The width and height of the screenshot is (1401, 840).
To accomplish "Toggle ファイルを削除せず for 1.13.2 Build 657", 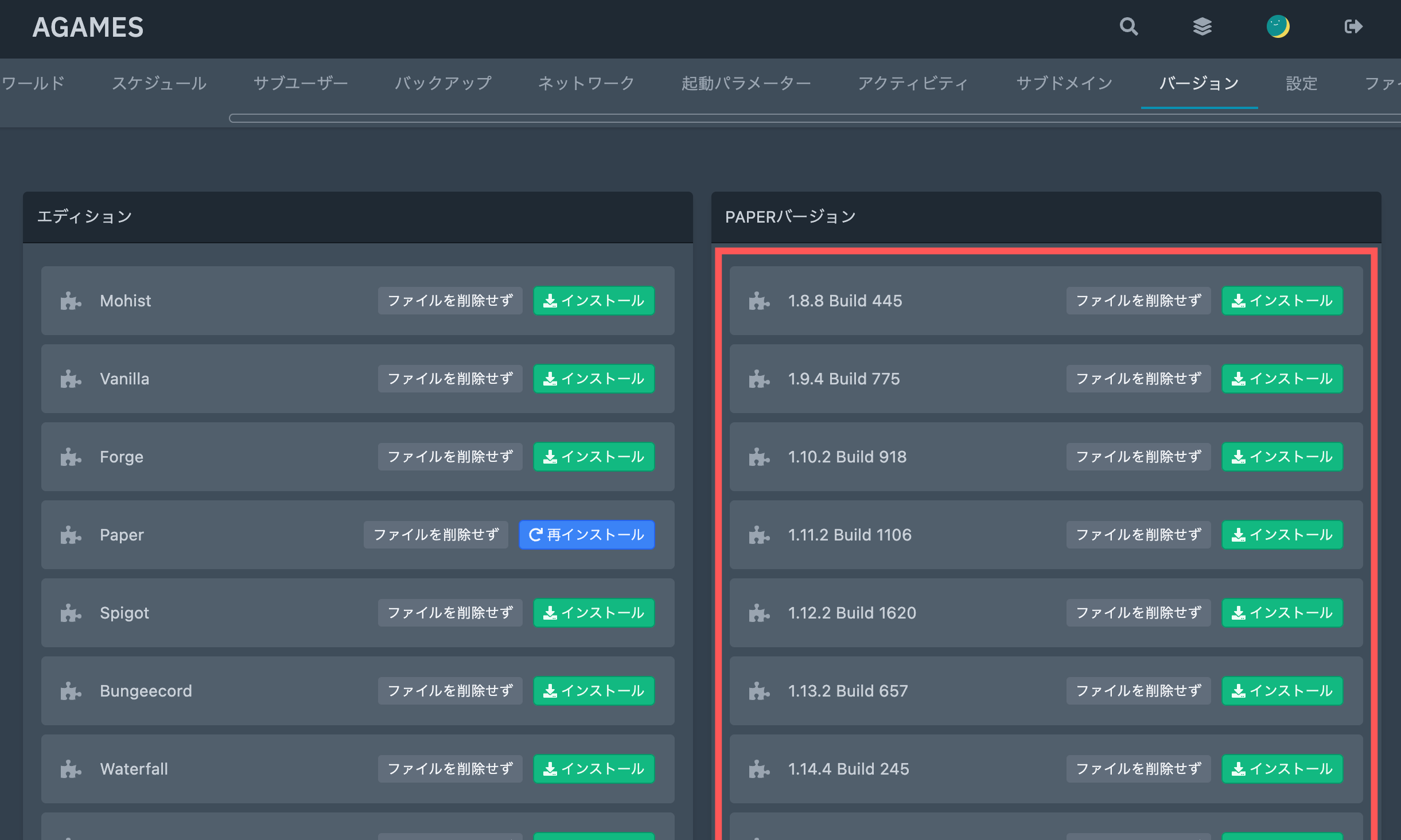I will coord(1138,691).
